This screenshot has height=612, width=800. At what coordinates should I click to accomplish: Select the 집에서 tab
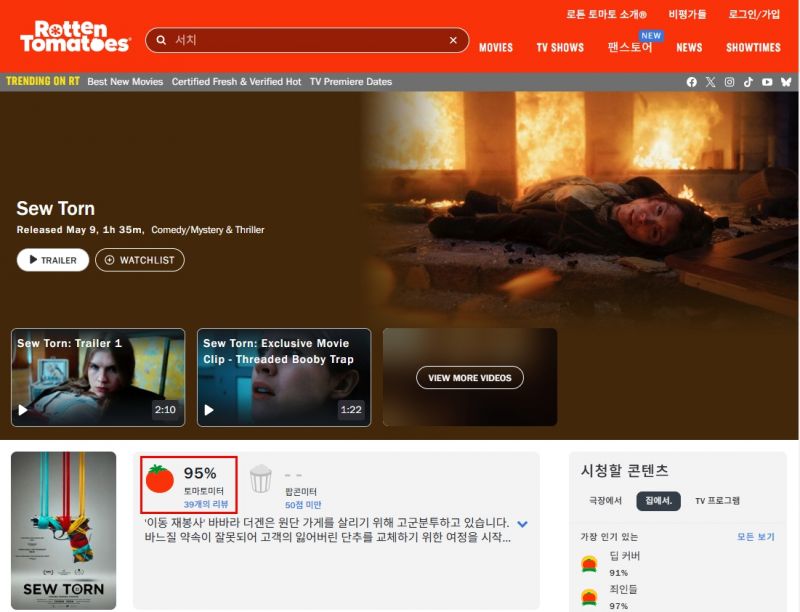click(x=658, y=501)
